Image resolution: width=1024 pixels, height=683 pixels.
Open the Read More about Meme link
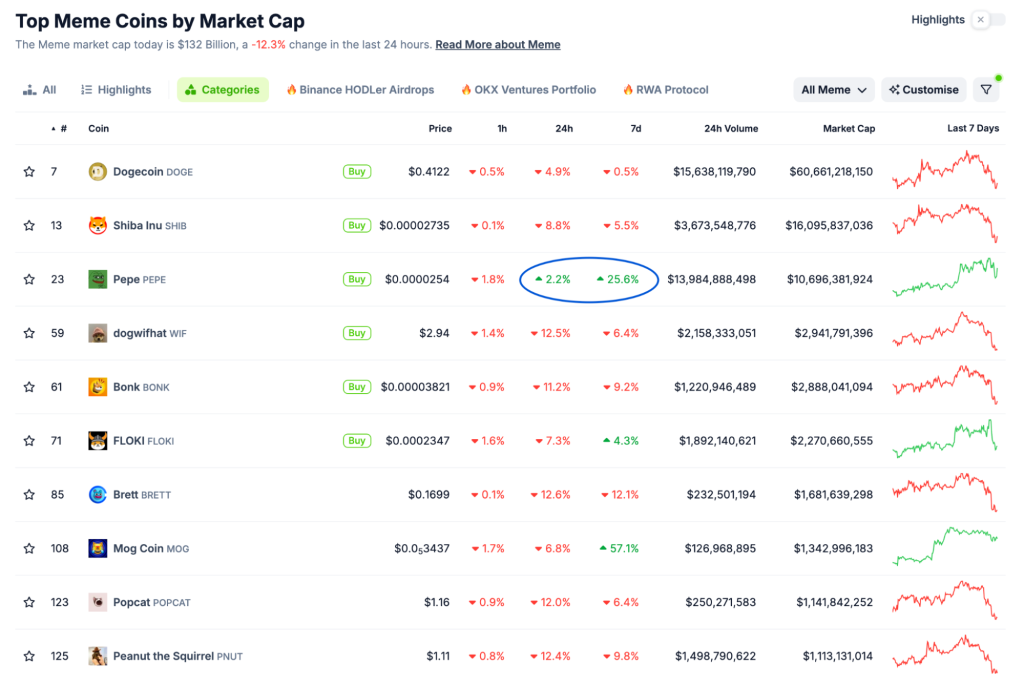point(498,45)
